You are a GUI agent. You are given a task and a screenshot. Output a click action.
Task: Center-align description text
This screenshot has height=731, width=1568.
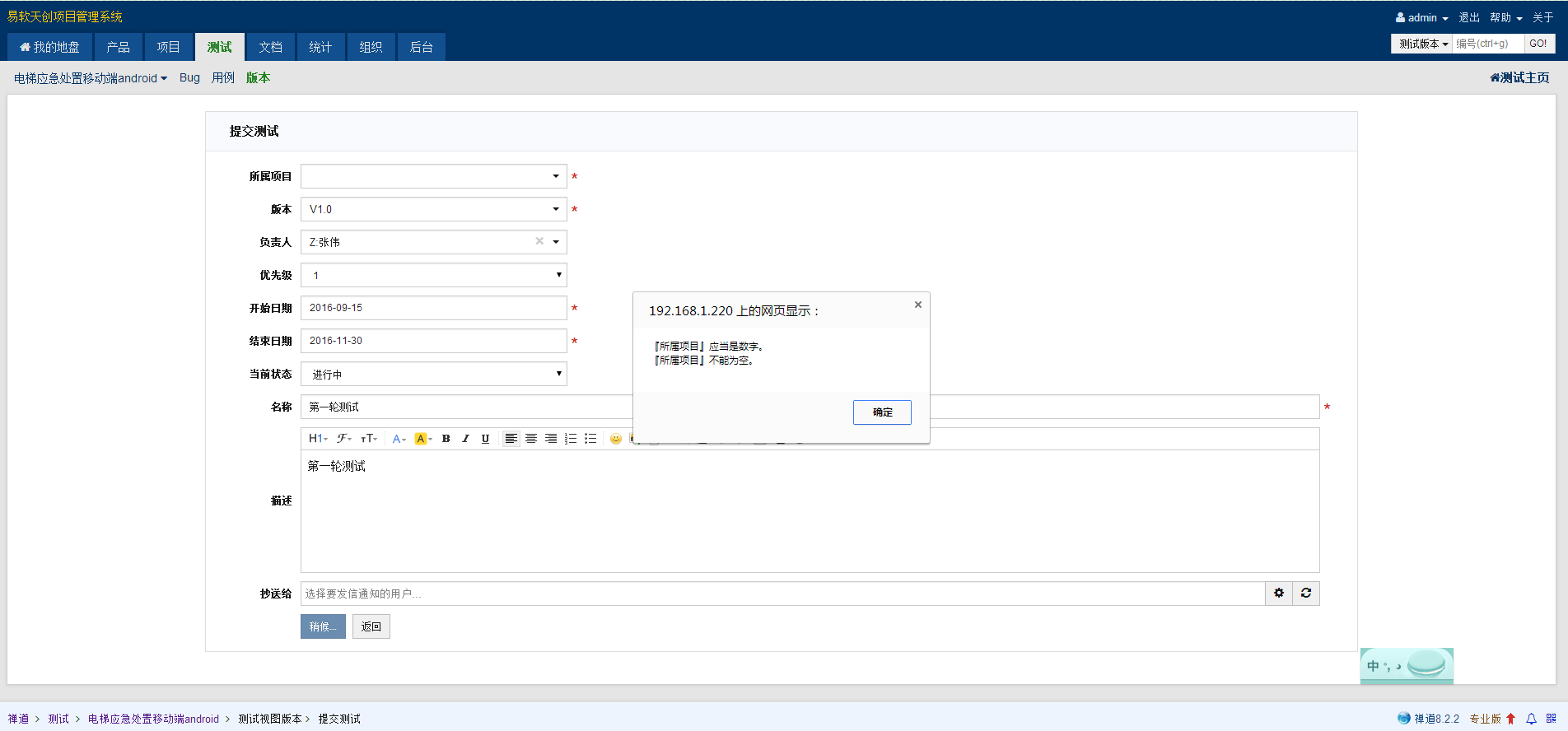point(531,439)
